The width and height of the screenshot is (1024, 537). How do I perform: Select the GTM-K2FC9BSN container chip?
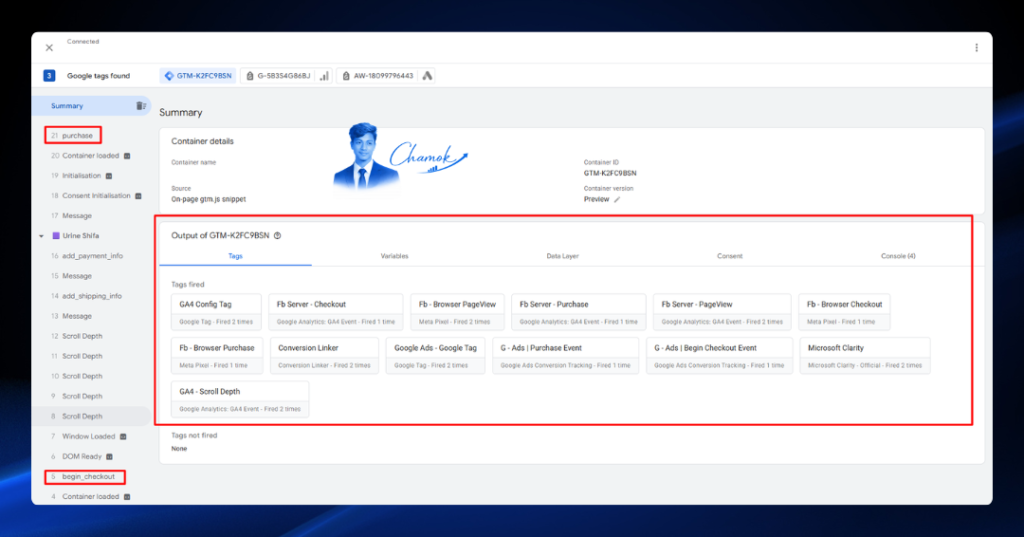198,76
